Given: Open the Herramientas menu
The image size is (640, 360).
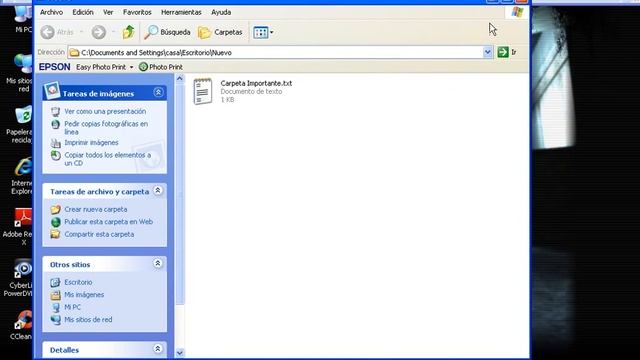Looking at the screenshot, I should pos(181,12).
